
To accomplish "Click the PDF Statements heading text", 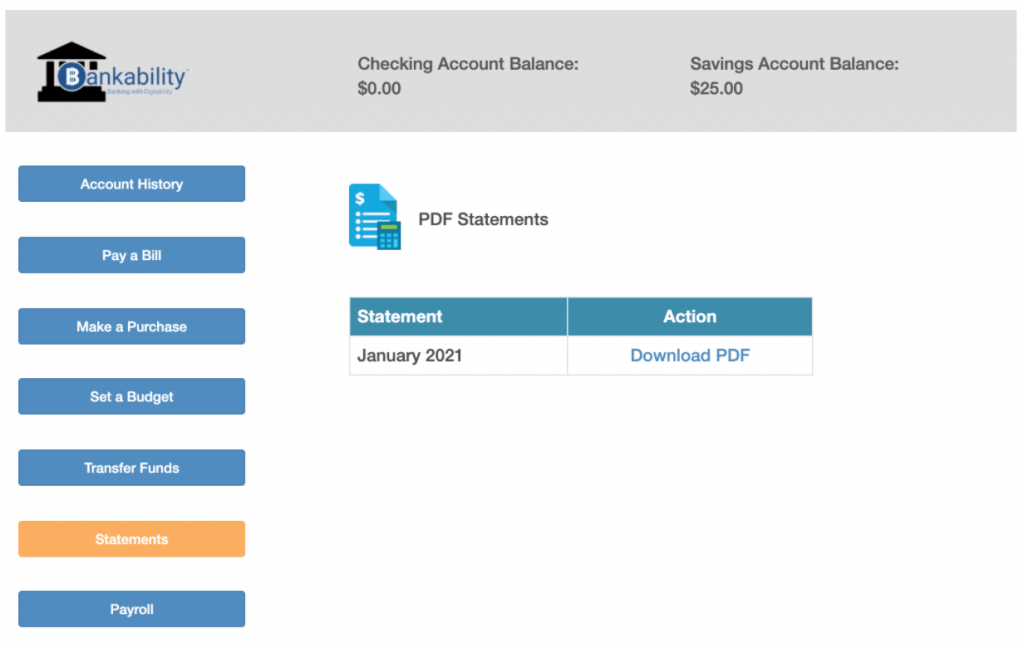I will pos(483,219).
